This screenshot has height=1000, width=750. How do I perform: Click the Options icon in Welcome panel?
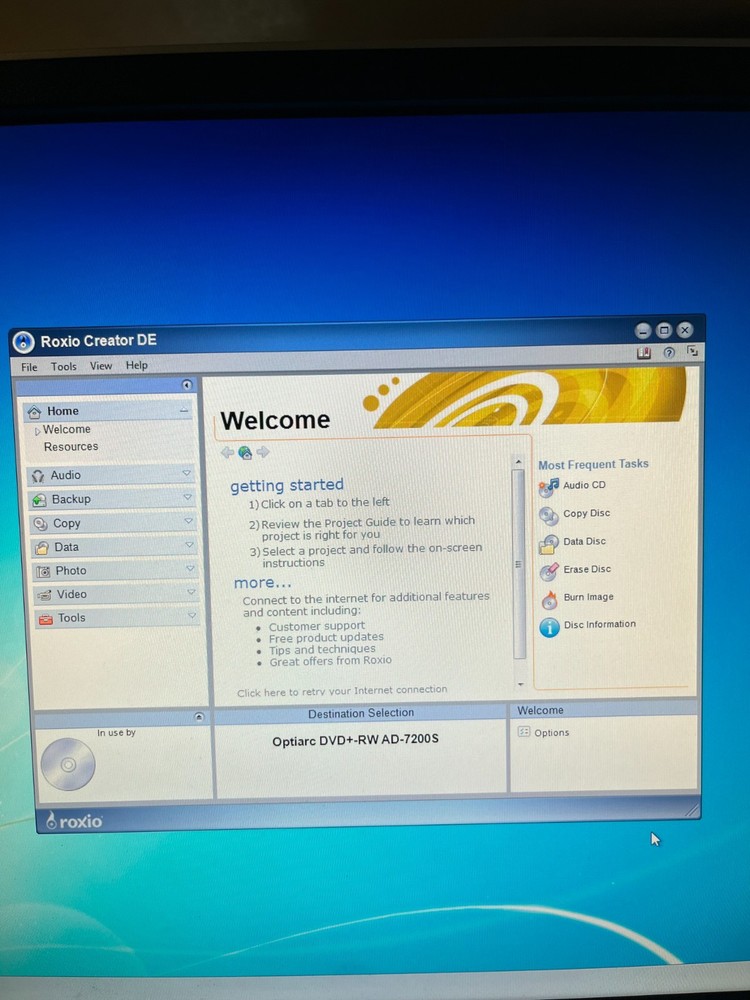[524, 732]
